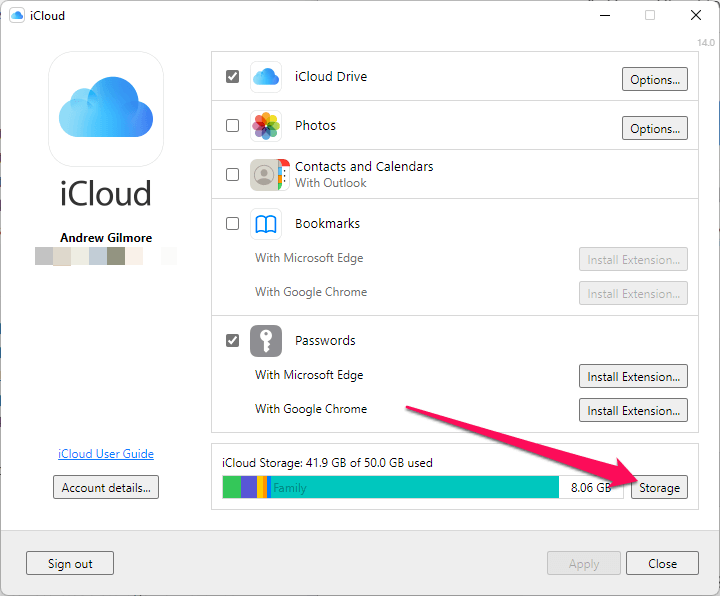
Task: Click the 'Bookmarks' label
Action: click(x=327, y=224)
